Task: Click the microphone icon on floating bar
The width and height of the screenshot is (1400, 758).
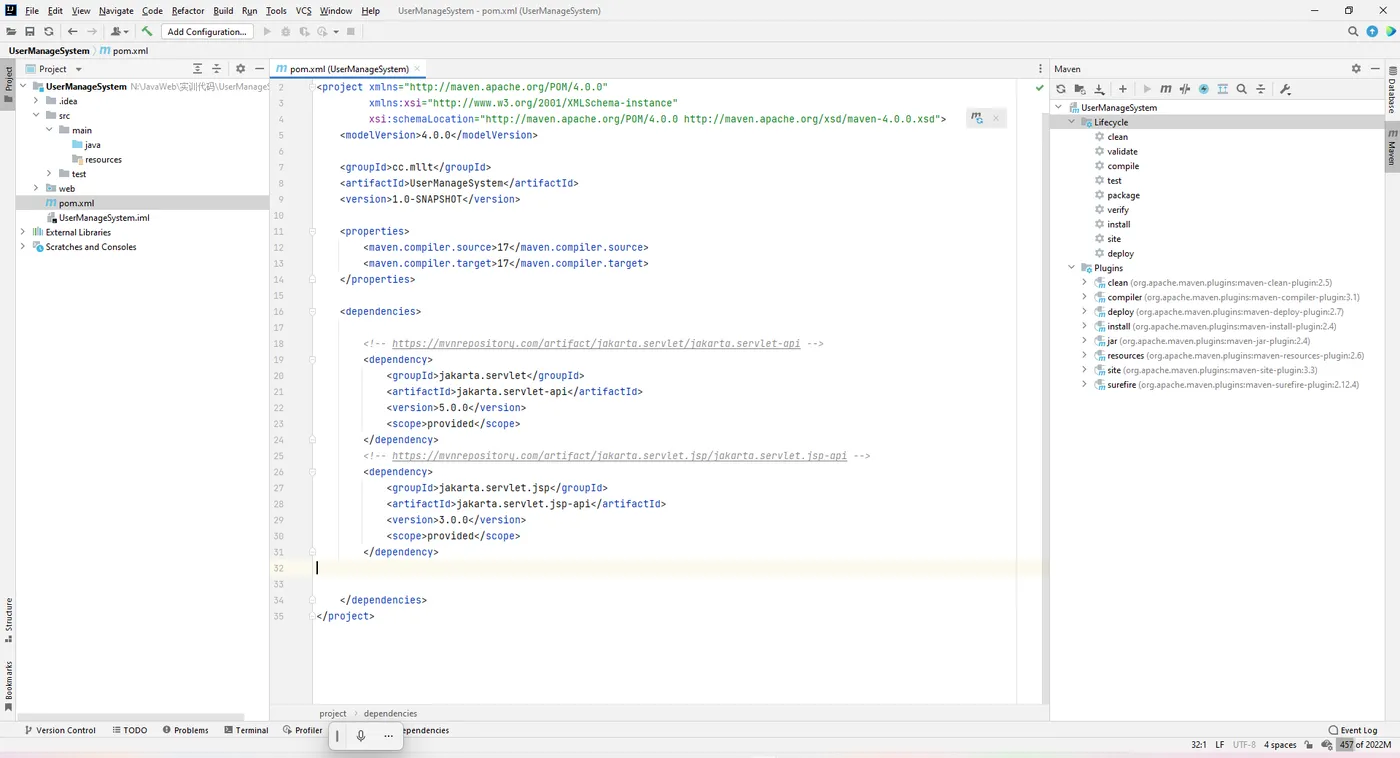Action: click(361, 736)
